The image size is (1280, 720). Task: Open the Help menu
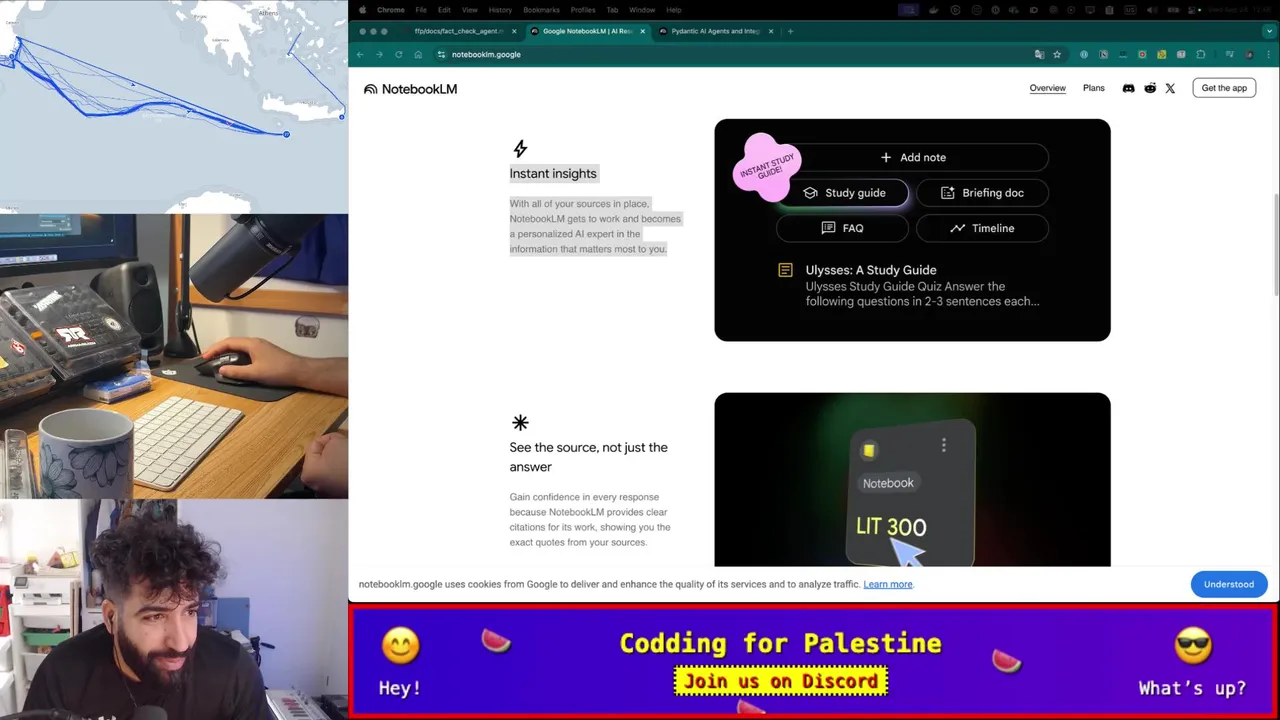[x=674, y=10]
